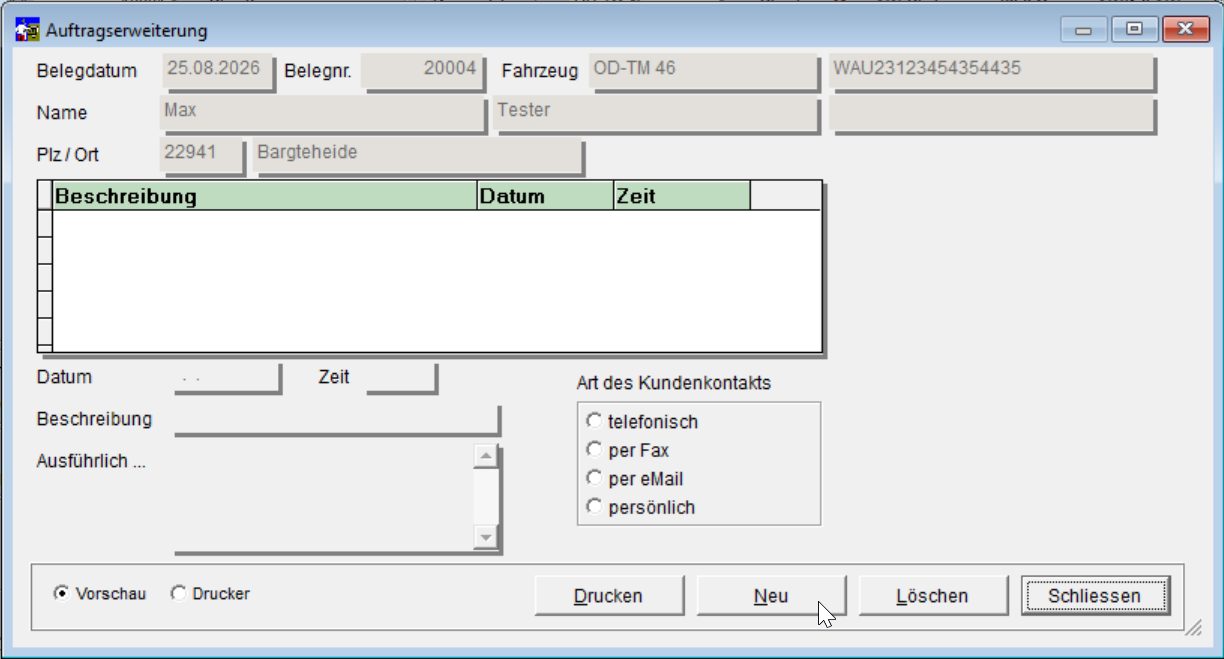The height and width of the screenshot is (659, 1224).
Task: Click the Auftragserweiterung window title icon
Action: [29, 30]
